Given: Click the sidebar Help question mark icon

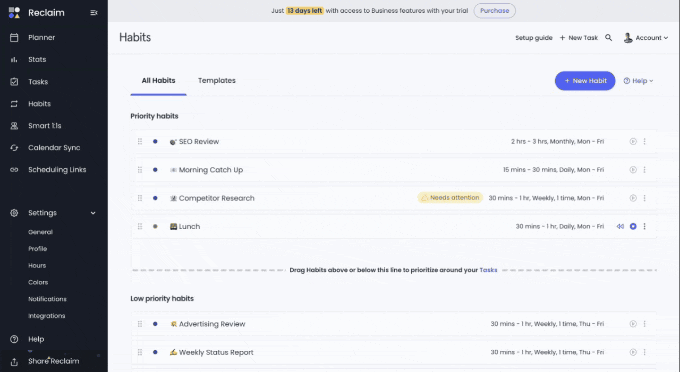Looking at the screenshot, I should coord(14,339).
